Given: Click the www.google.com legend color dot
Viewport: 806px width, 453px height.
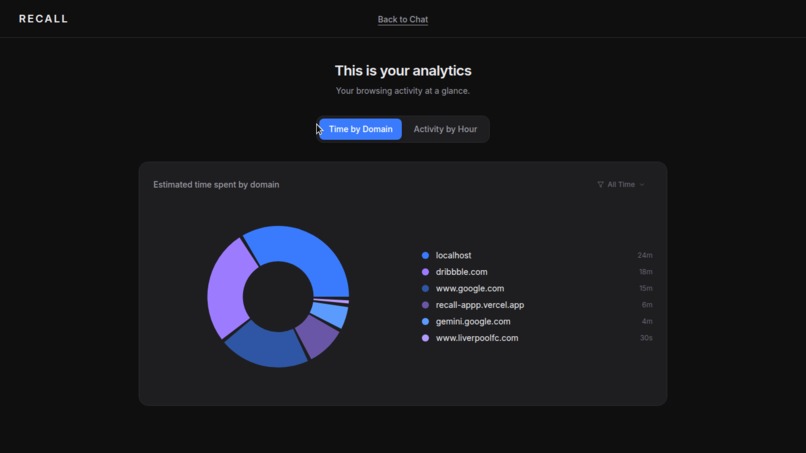Looking at the screenshot, I should click(425, 288).
